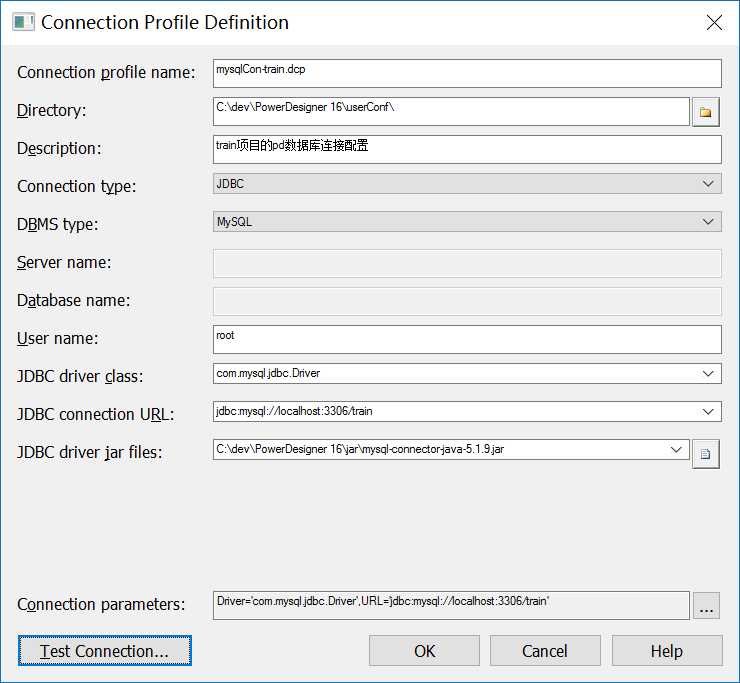This screenshot has height=683, width=740.
Task: Expand the DBMS type dropdown
Action: coord(707,222)
